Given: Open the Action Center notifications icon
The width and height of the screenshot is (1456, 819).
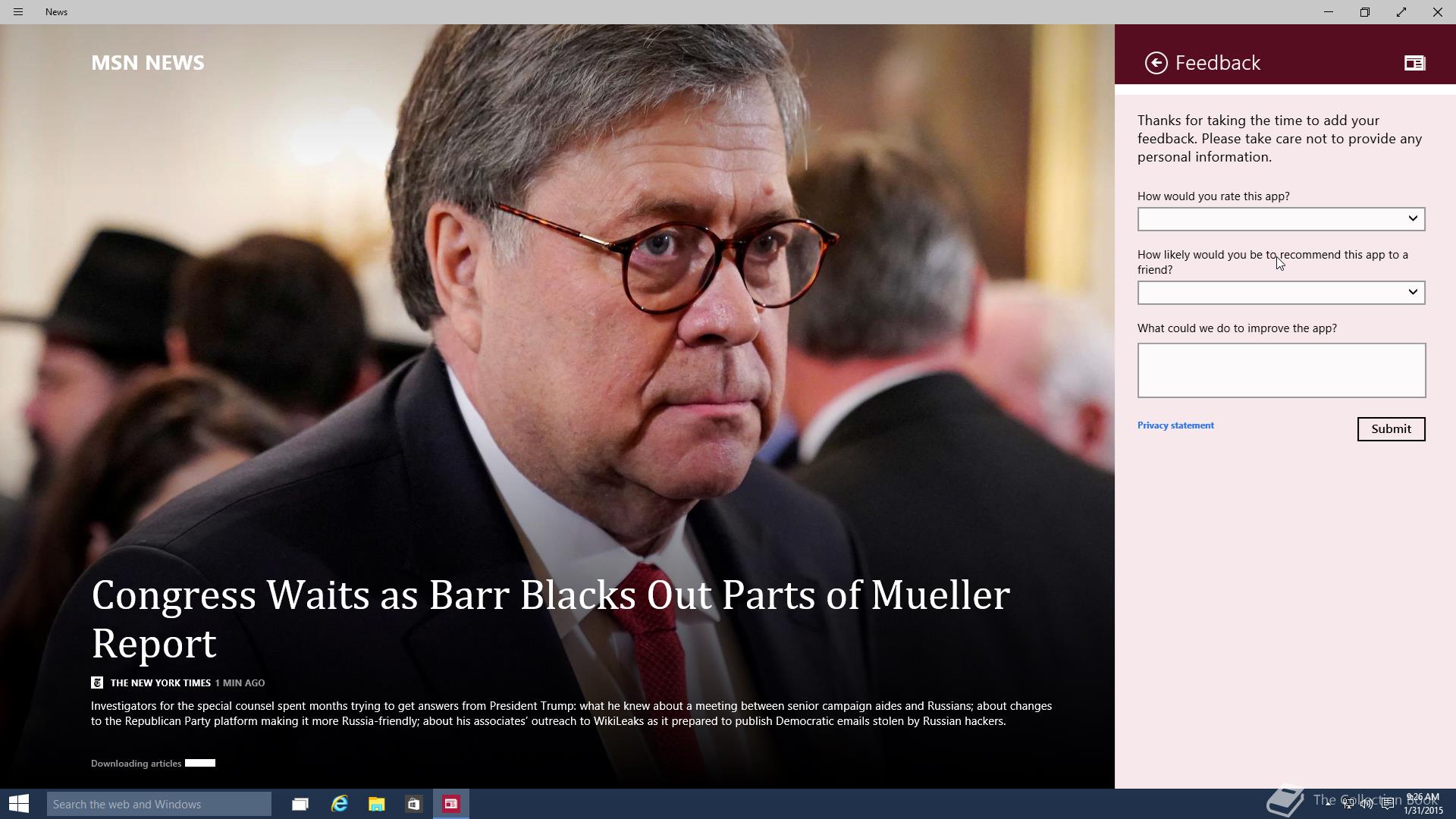Looking at the screenshot, I should 1387,804.
